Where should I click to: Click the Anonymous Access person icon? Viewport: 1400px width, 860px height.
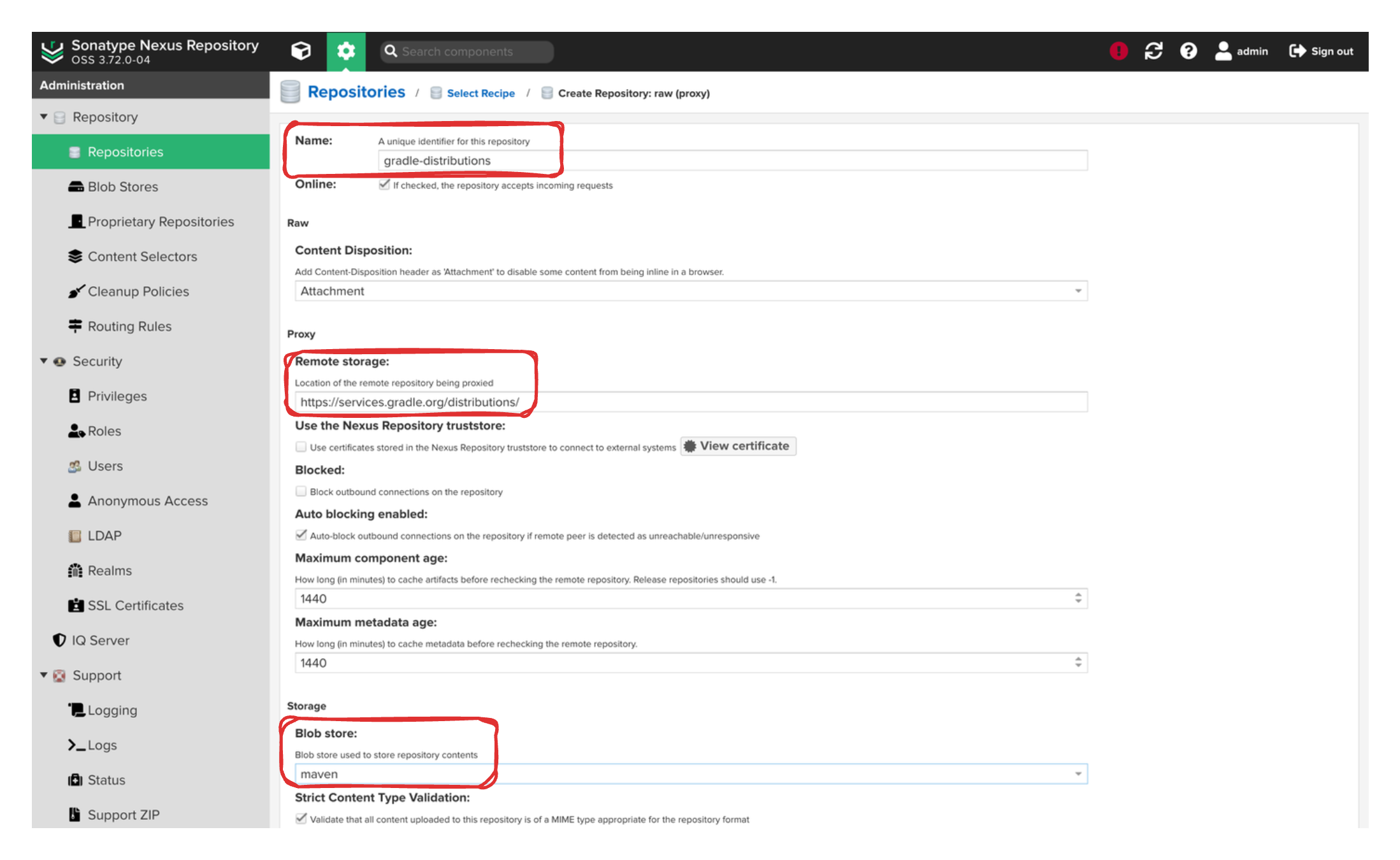75,501
